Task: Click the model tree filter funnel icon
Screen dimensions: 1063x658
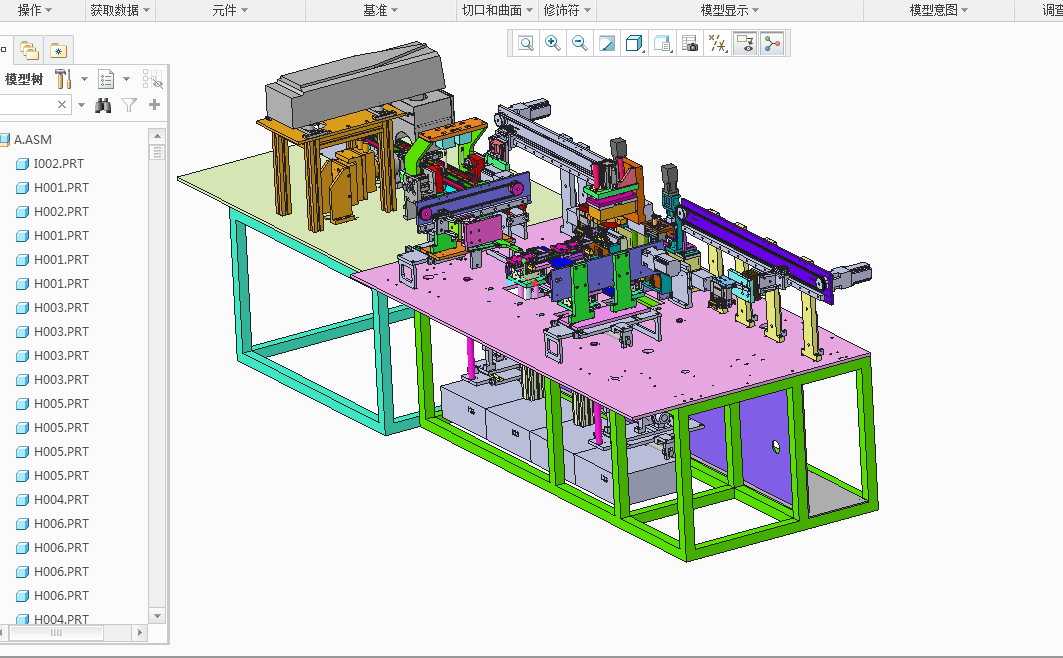Action: (x=129, y=104)
